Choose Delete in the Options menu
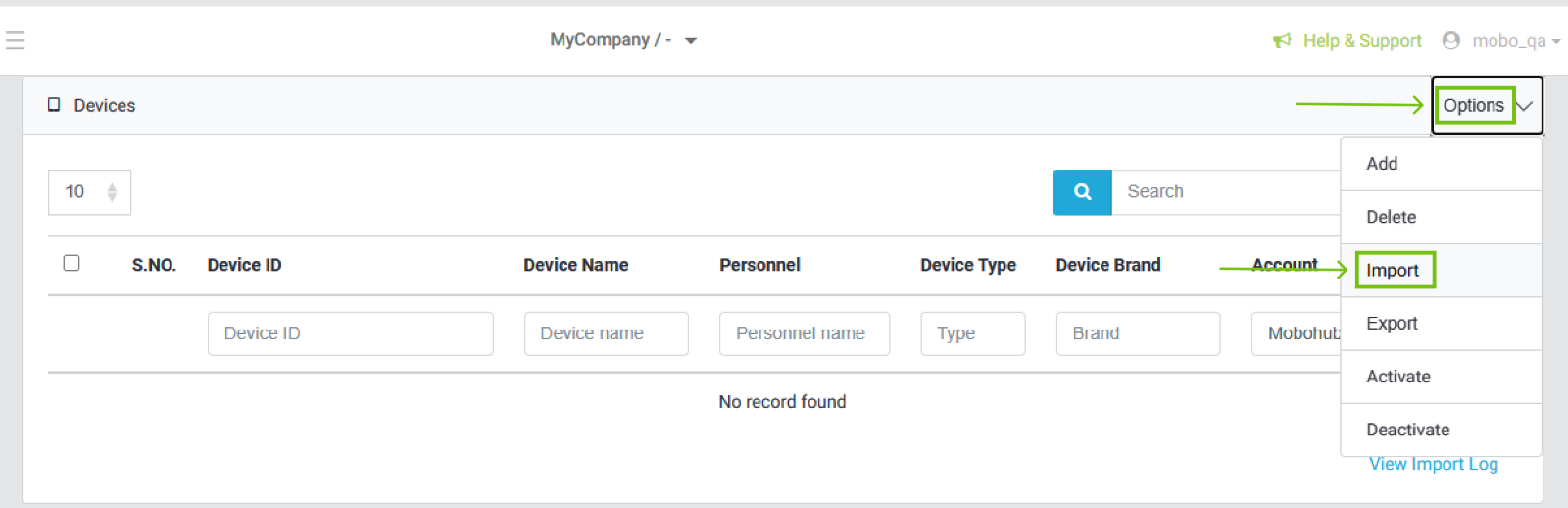 1391,217
